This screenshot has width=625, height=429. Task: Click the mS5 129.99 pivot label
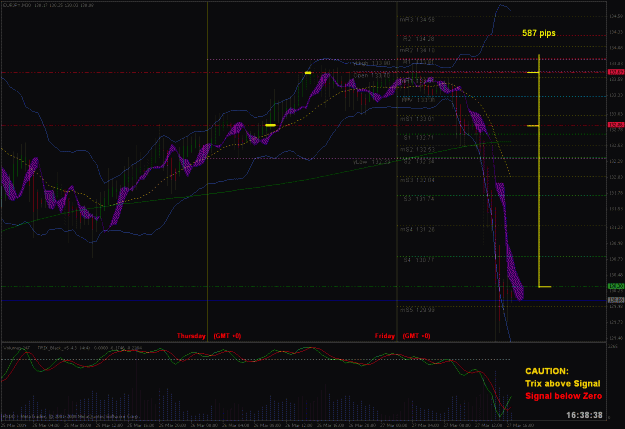417,310
